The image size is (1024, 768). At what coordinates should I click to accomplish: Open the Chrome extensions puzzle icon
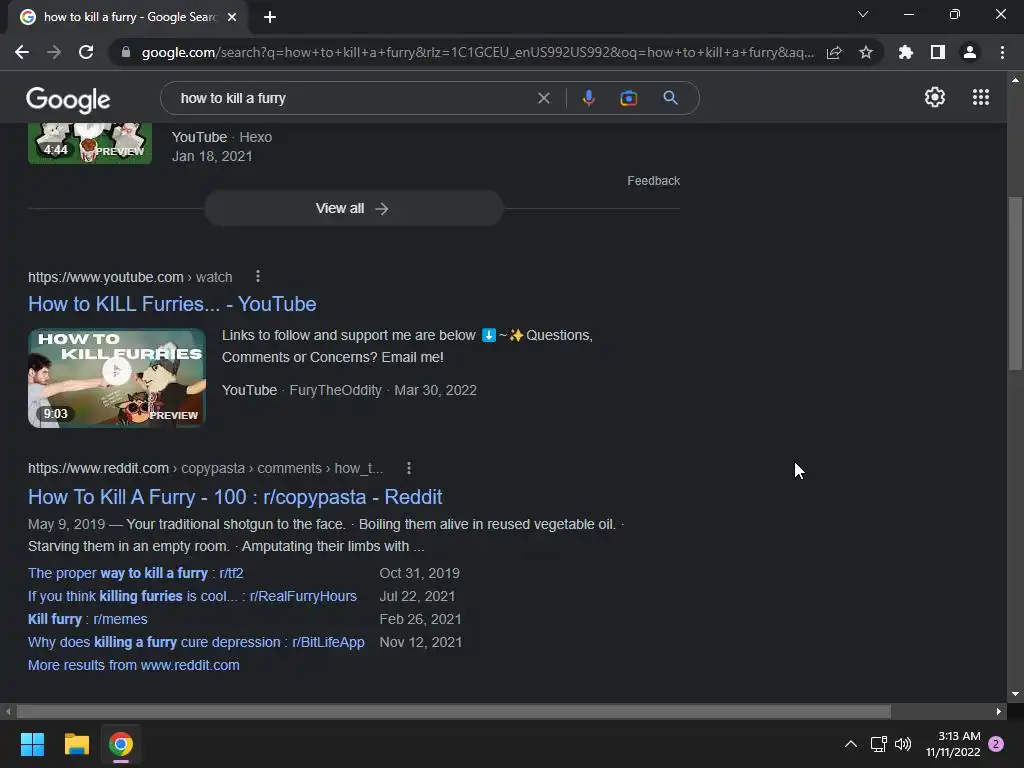pyautogui.click(x=905, y=52)
